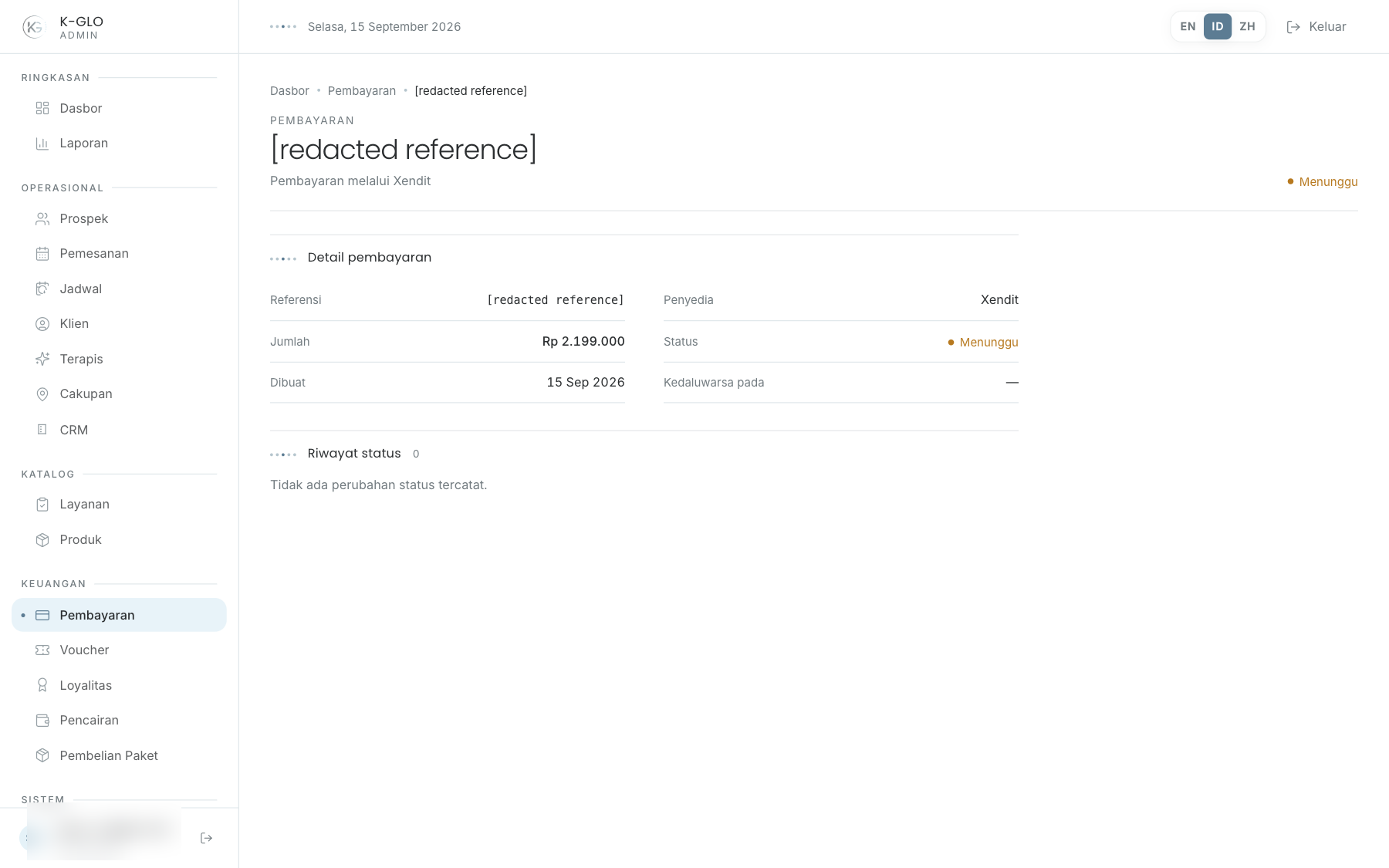1389x868 pixels.
Task: Switch language to EN
Action: 1188,26
